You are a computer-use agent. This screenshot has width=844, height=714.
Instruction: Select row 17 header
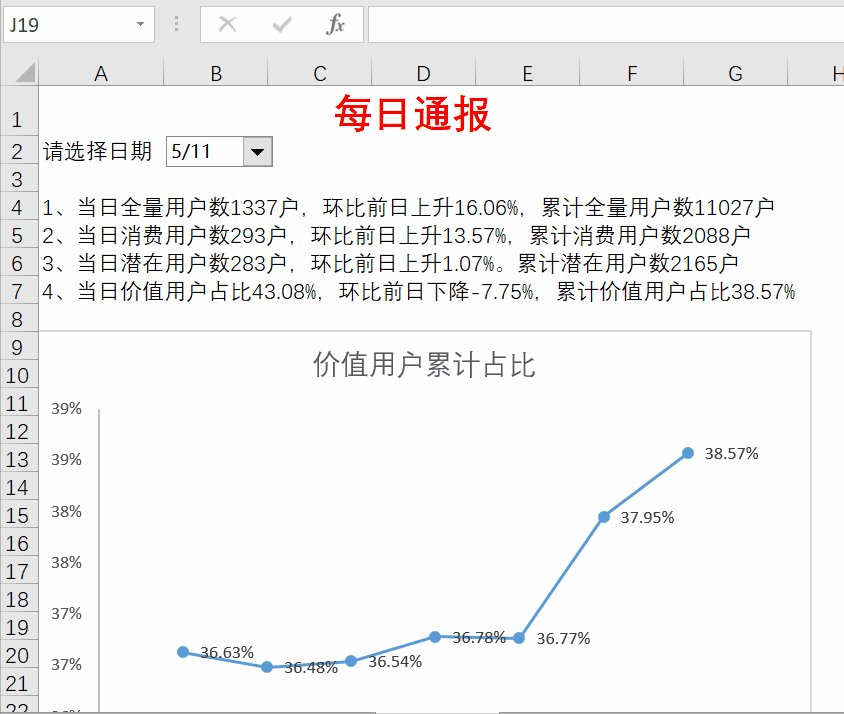[19, 571]
